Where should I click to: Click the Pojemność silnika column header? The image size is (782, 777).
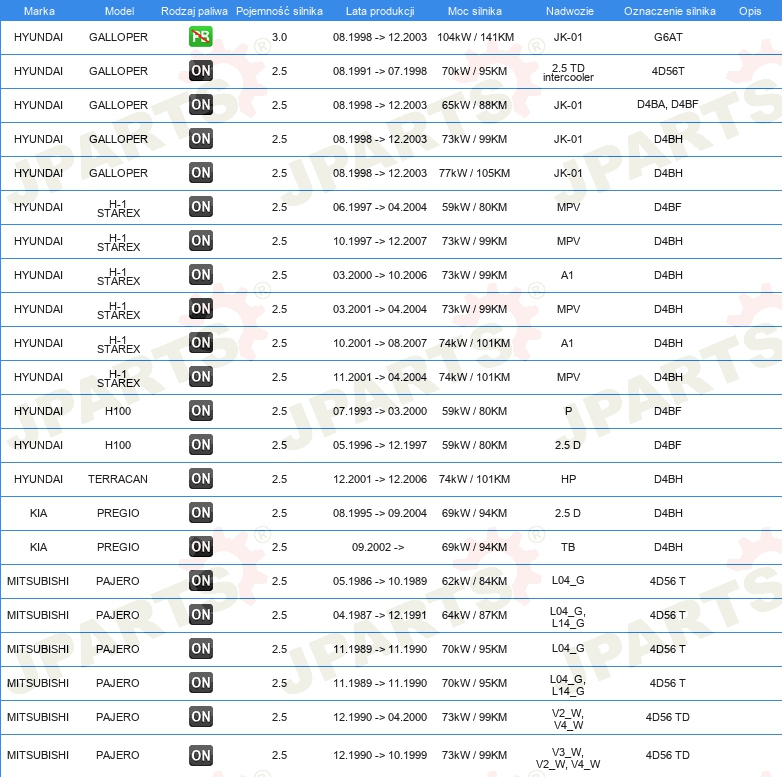(x=279, y=11)
